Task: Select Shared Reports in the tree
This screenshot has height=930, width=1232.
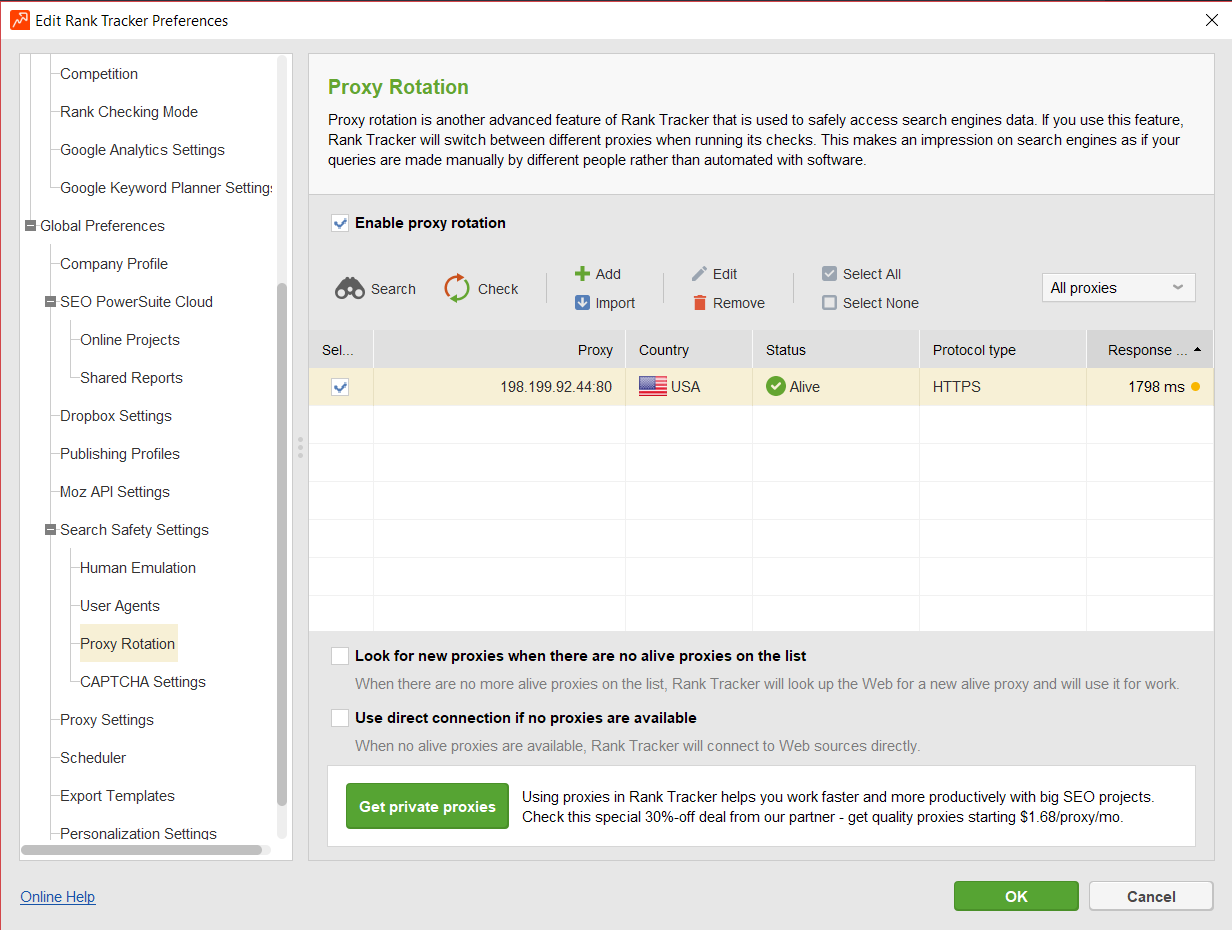Action: tap(131, 378)
